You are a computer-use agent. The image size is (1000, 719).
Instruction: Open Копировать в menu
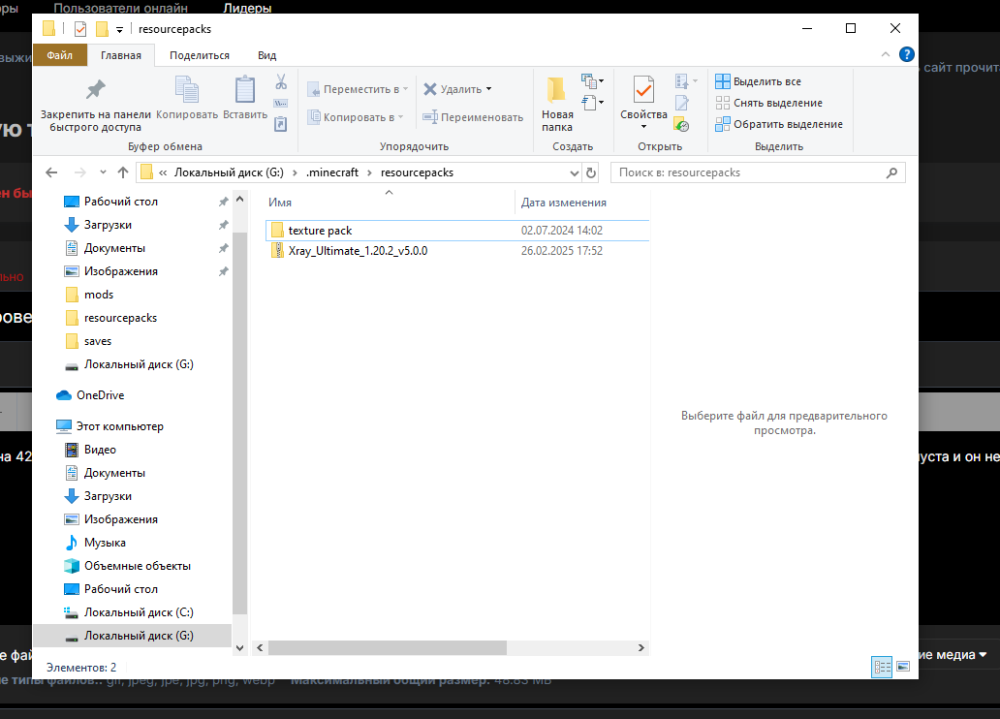coord(355,117)
